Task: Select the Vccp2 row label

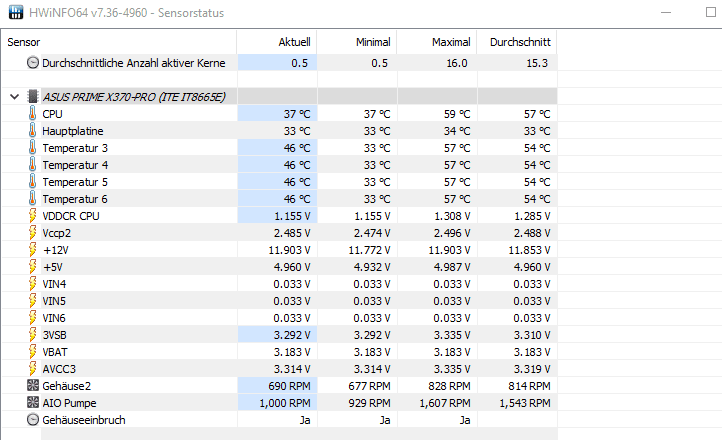Action: 57,233
